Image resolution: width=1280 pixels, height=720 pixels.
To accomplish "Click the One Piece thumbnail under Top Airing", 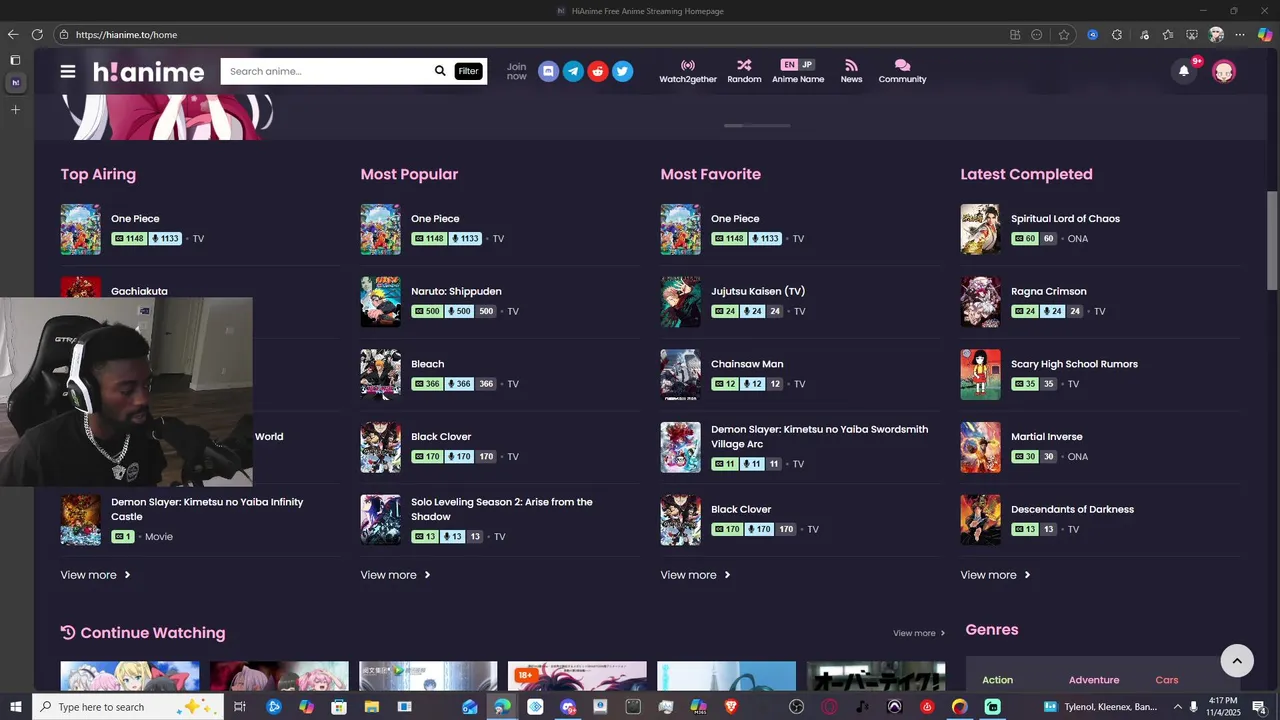I will [80, 230].
